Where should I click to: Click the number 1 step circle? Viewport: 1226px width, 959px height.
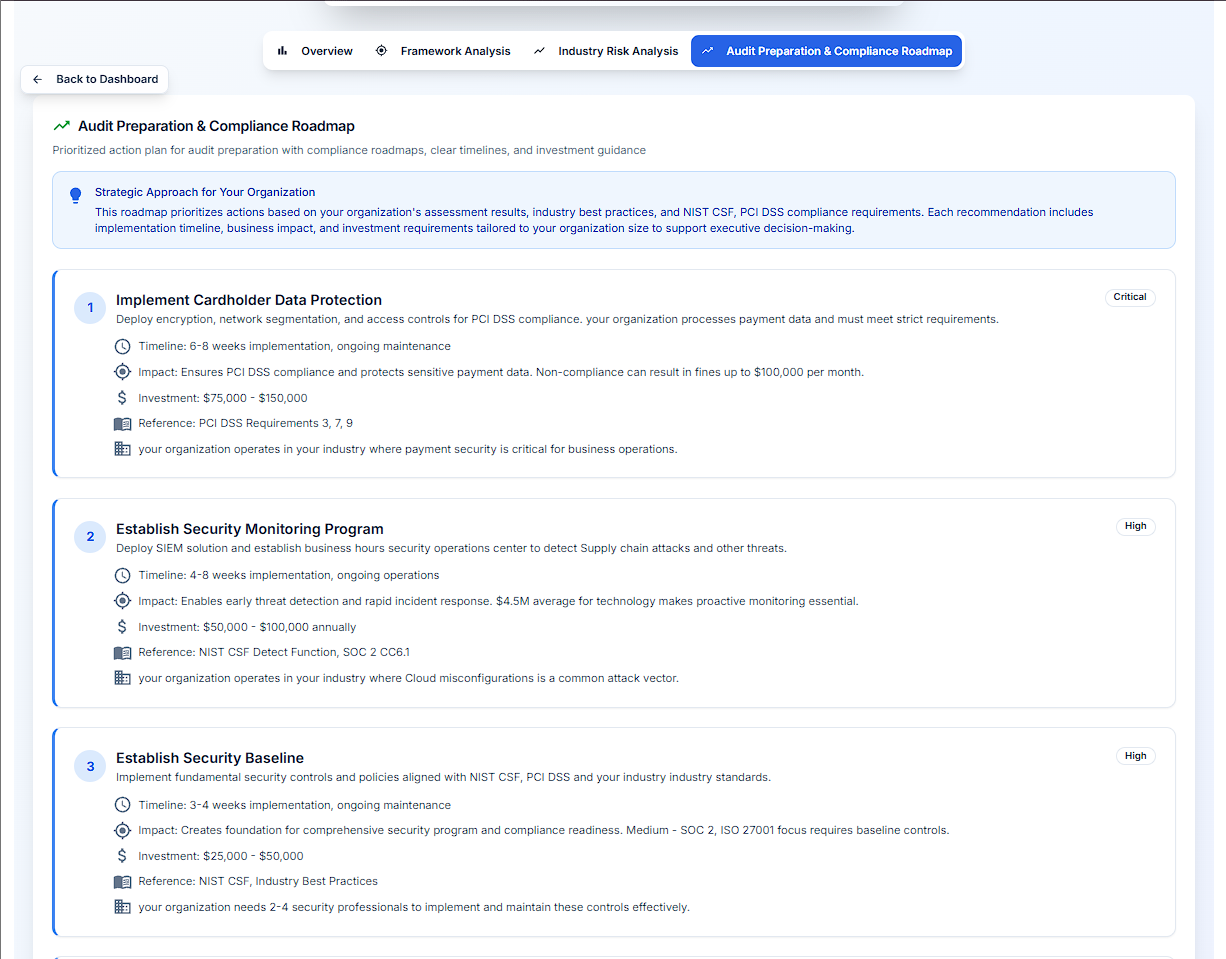pyautogui.click(x=90, y=308)
